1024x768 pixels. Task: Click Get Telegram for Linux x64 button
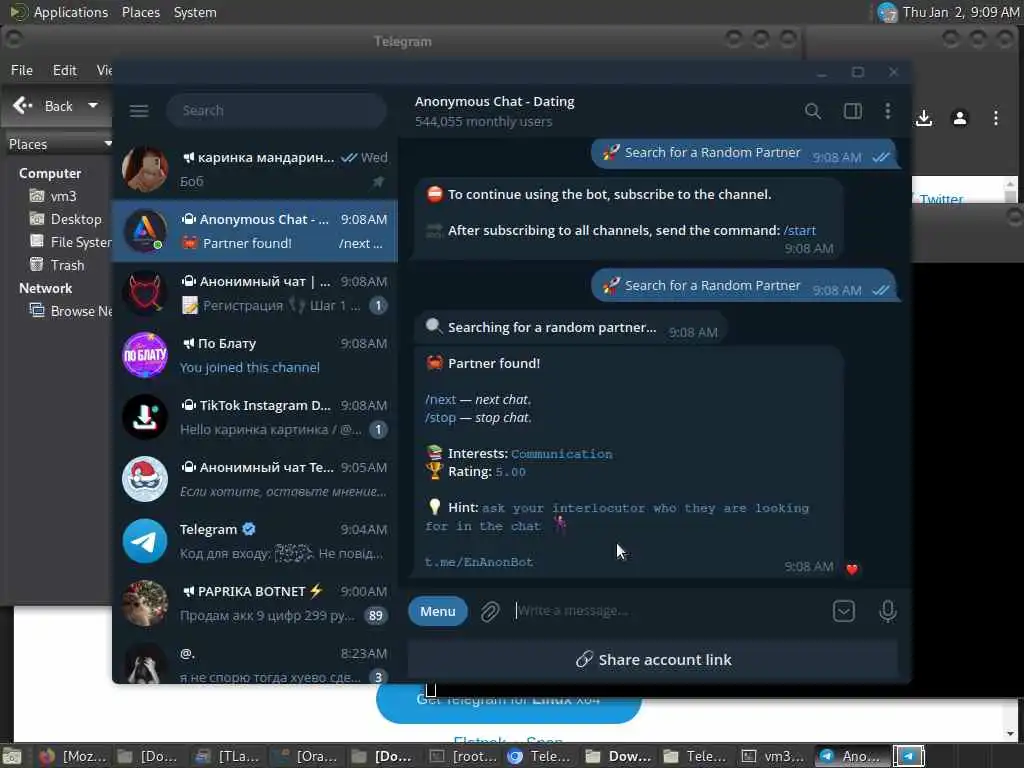tap(508, 704)
